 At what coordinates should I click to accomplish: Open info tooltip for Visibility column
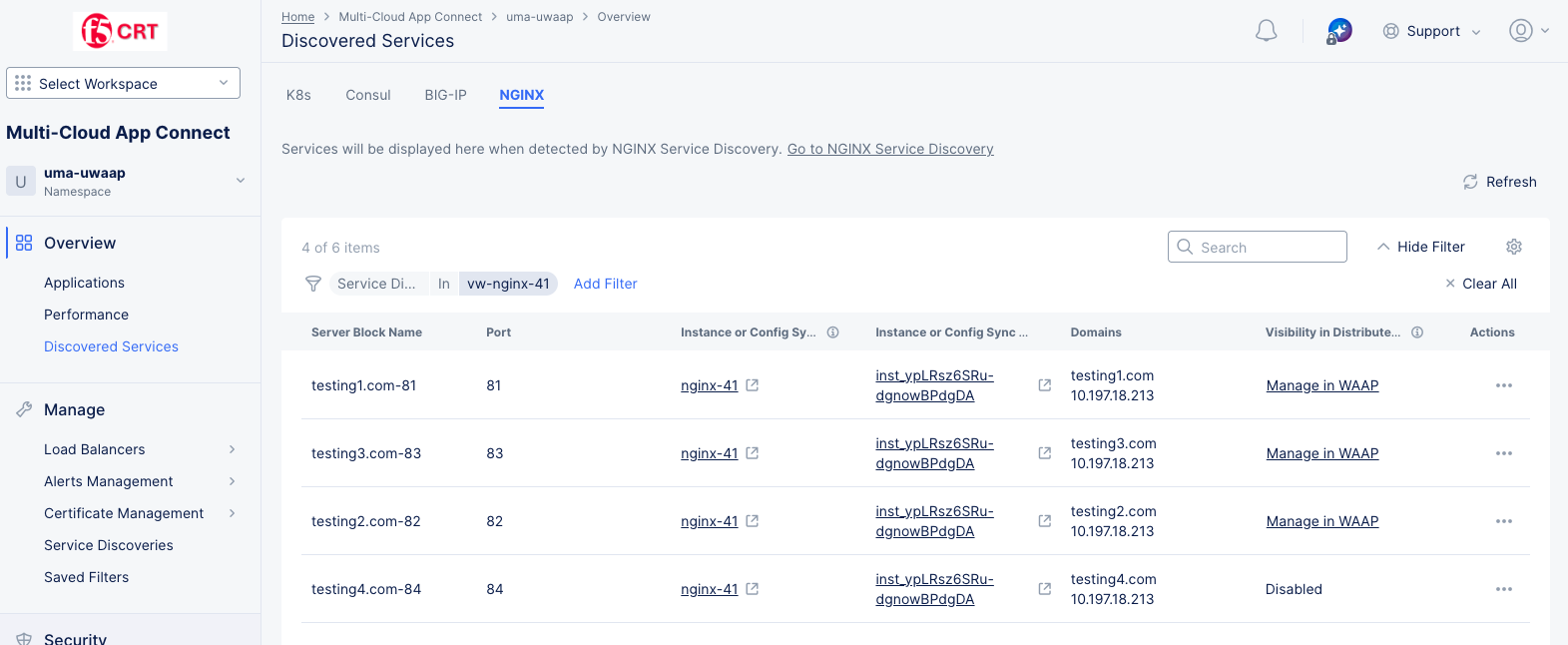[x=1417, y=332]
